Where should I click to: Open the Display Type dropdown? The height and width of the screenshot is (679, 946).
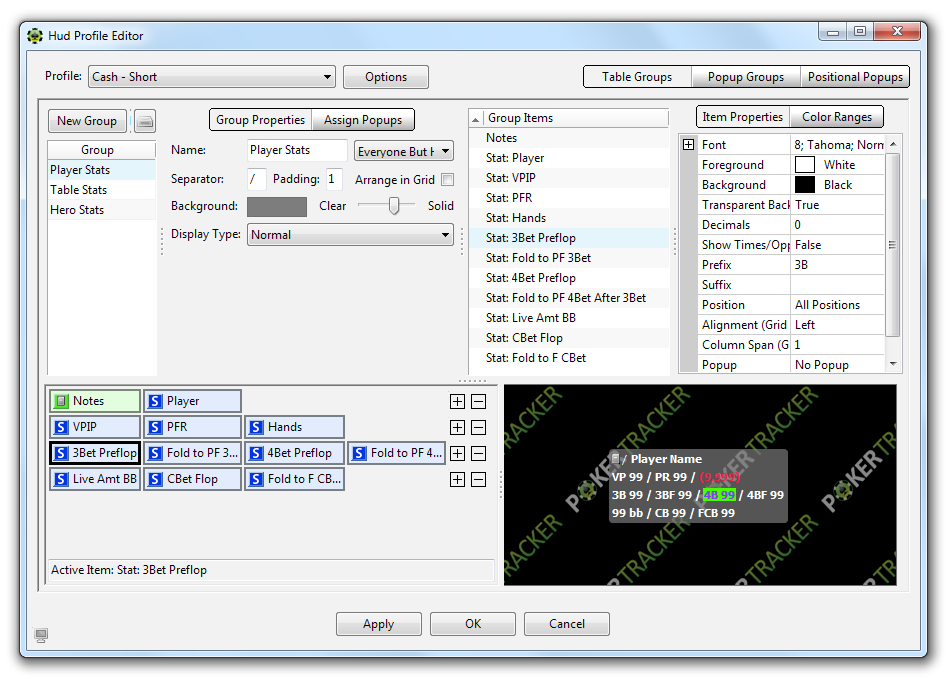tap(350, 235)
